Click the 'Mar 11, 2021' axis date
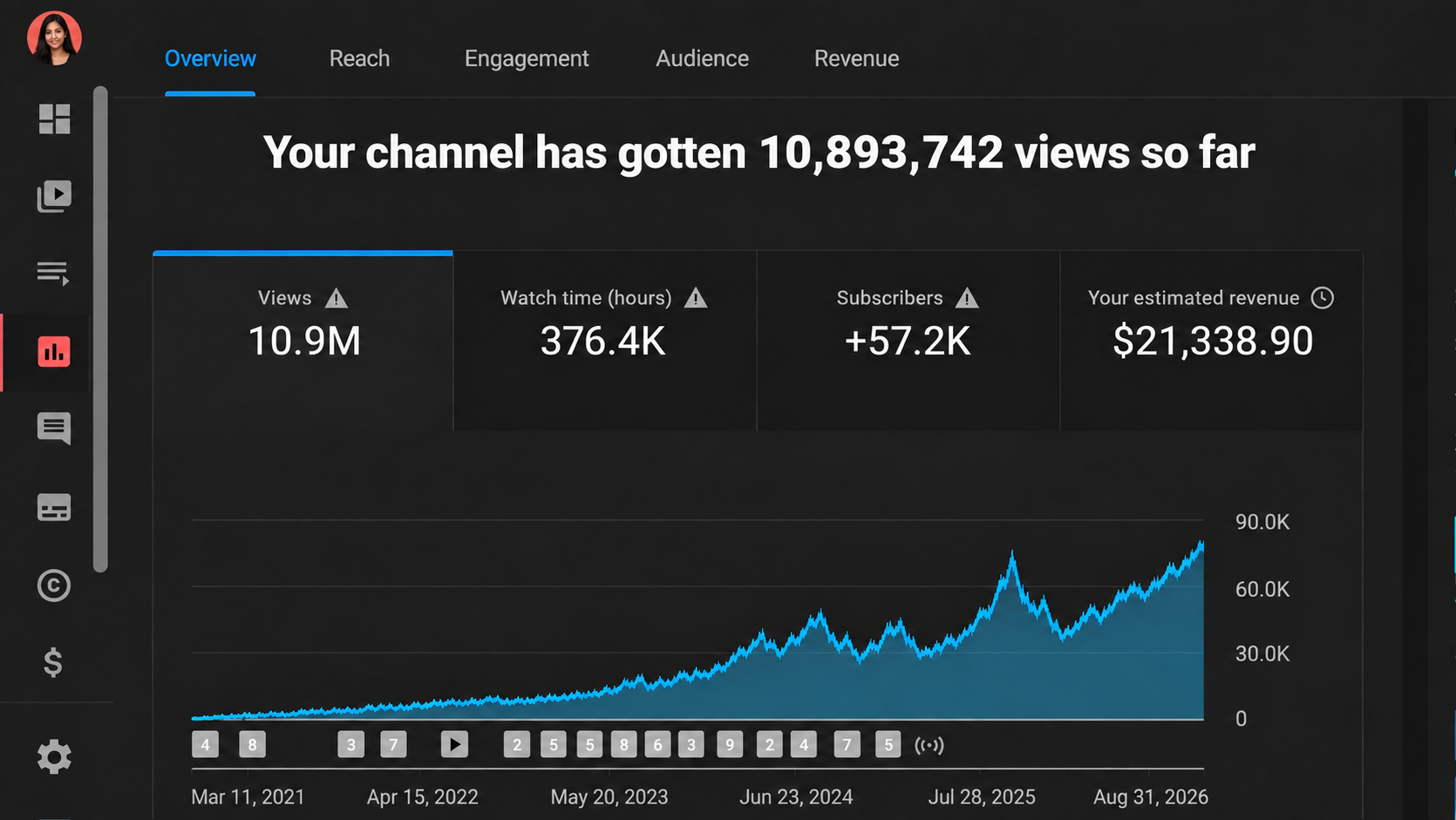Screen dimensions: 1456x820 tap(248, 796)
